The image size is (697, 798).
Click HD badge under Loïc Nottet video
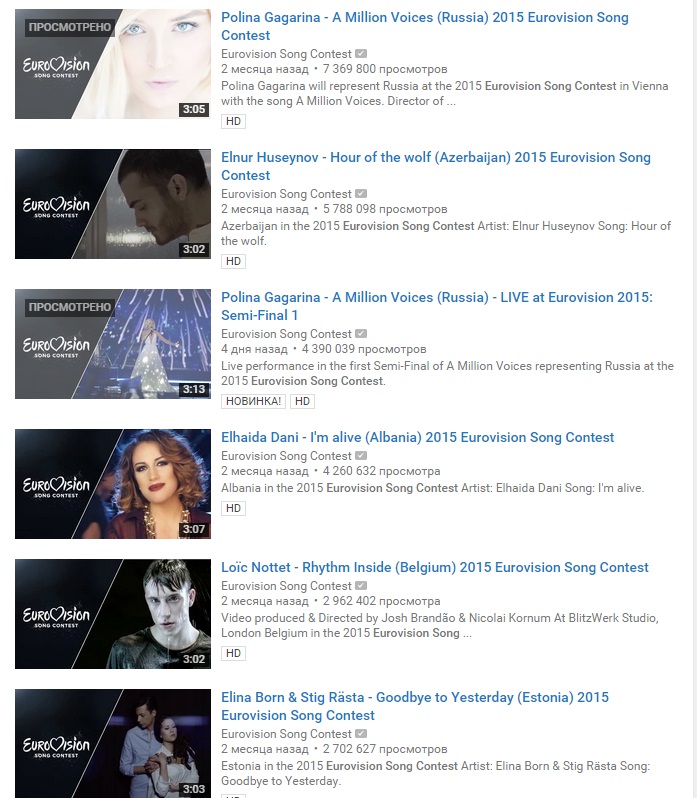[234, 653]
